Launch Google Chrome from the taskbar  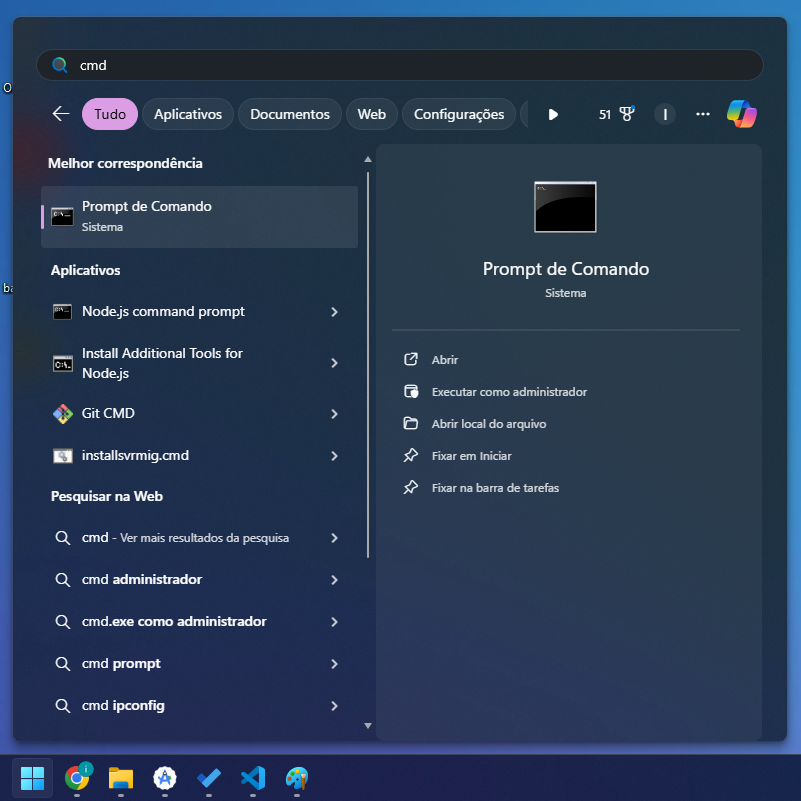pos(77,777)
